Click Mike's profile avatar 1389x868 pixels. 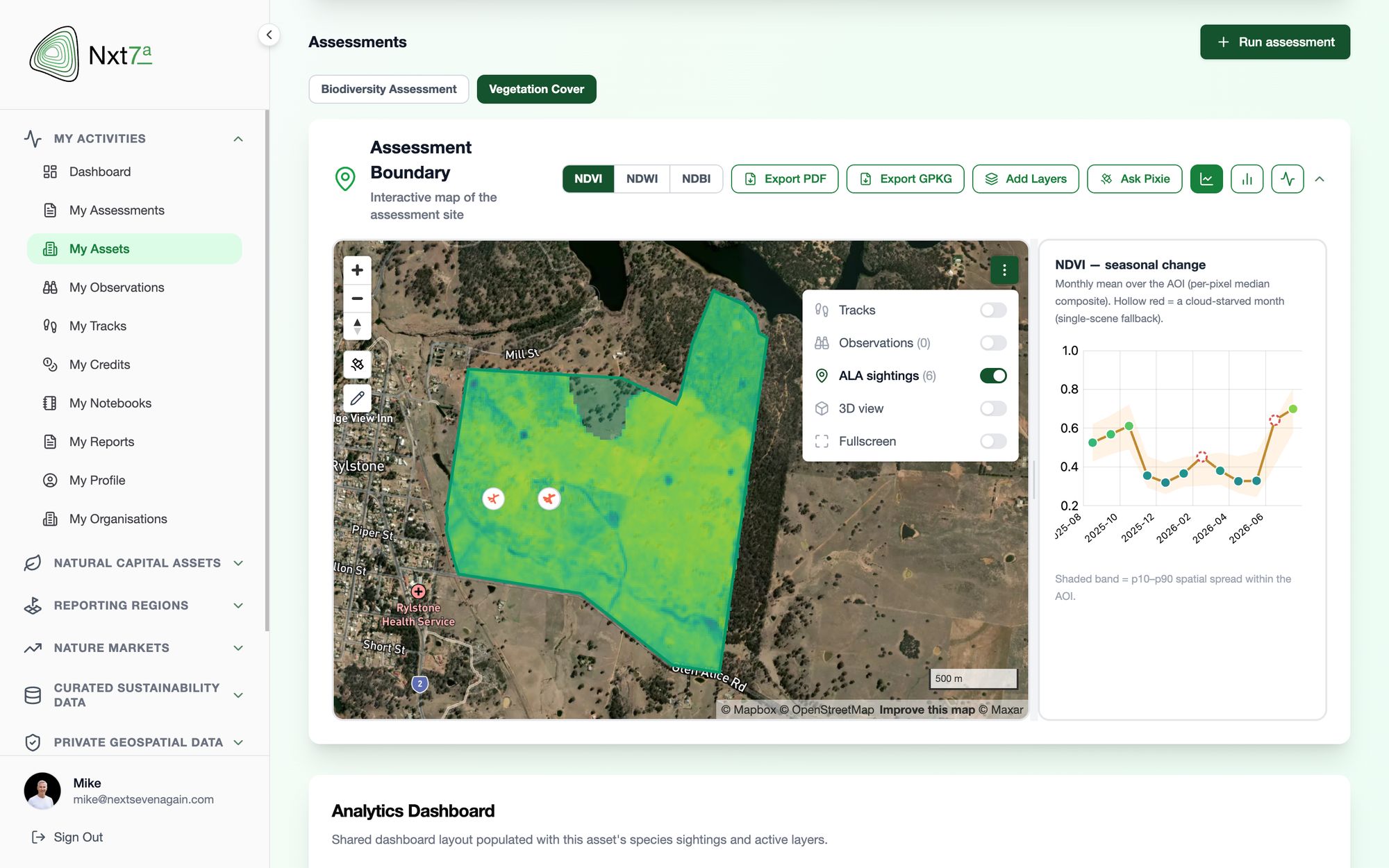point(42,791)
